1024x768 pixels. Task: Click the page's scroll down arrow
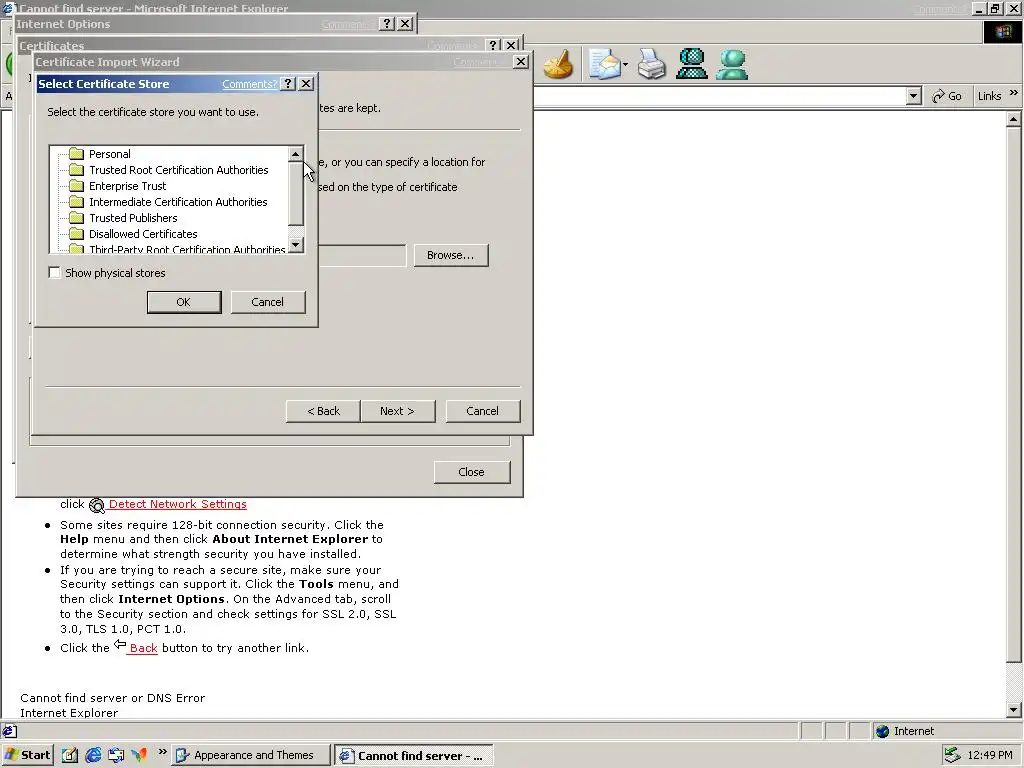[x=1014, y=709]
